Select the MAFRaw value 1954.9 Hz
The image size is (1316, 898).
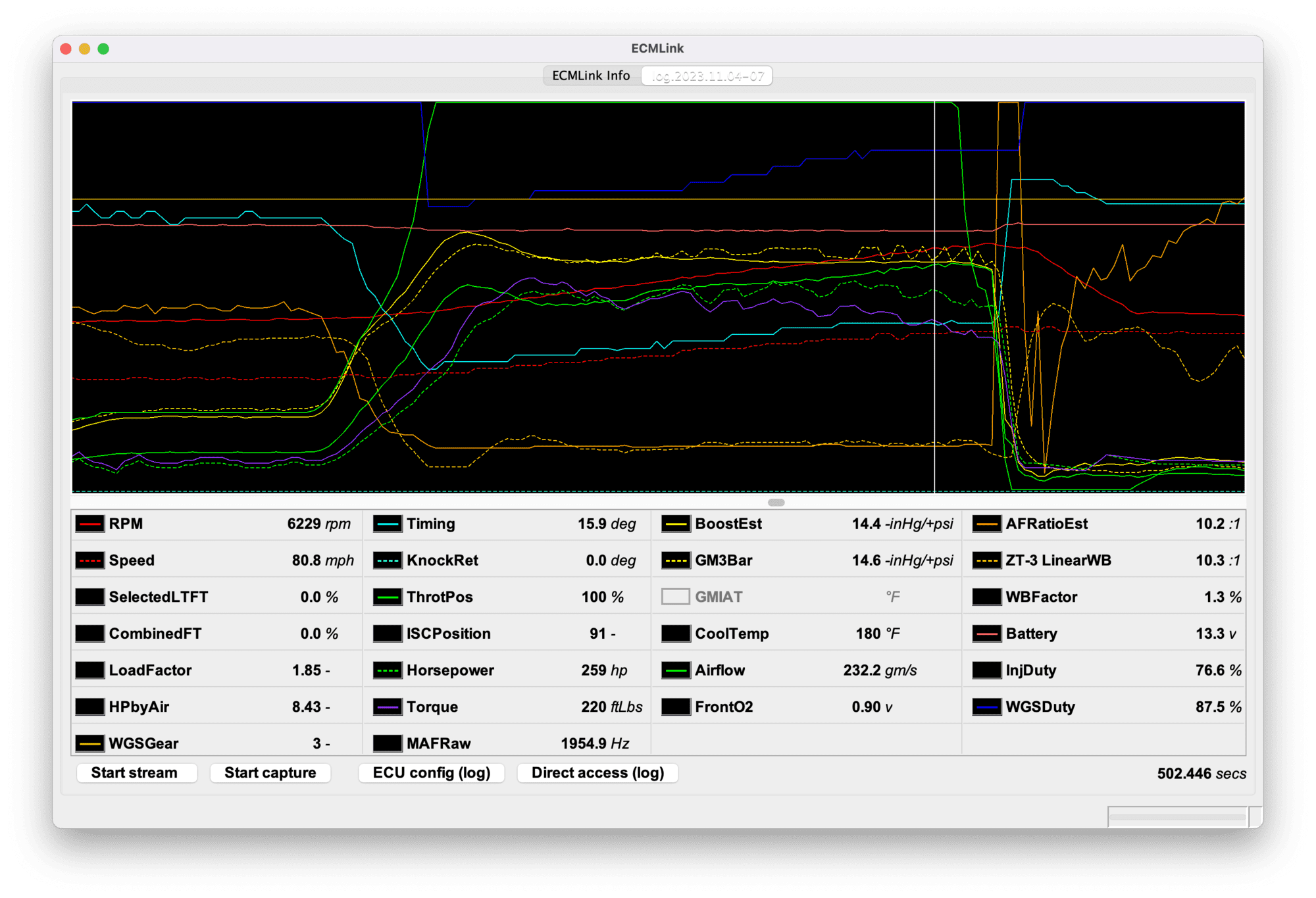click(595, 743)
